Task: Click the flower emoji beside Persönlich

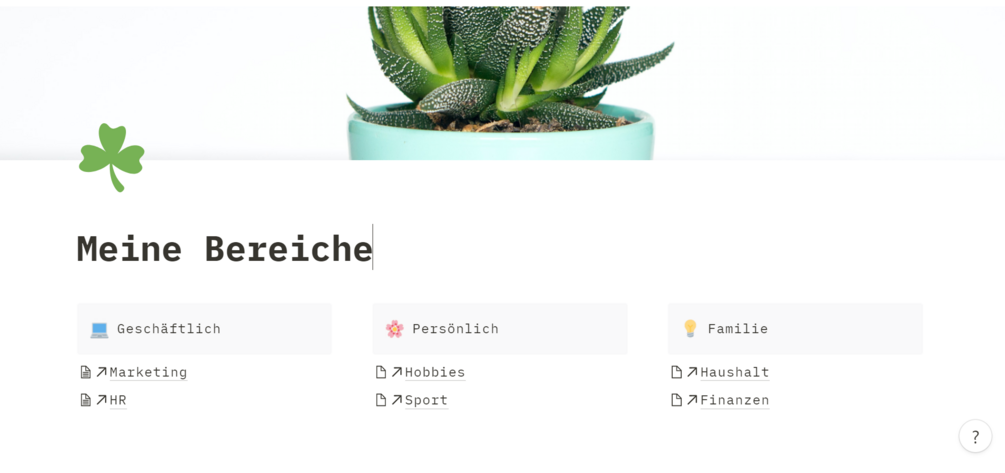Action: pyautogui.click(x=394, y=329)
